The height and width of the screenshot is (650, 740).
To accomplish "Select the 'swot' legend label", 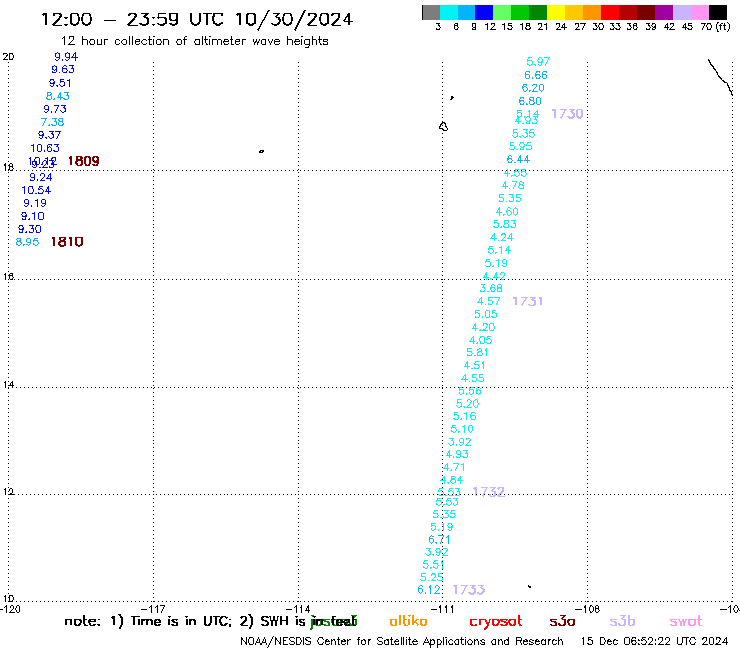I will click(x=685, y=622).
